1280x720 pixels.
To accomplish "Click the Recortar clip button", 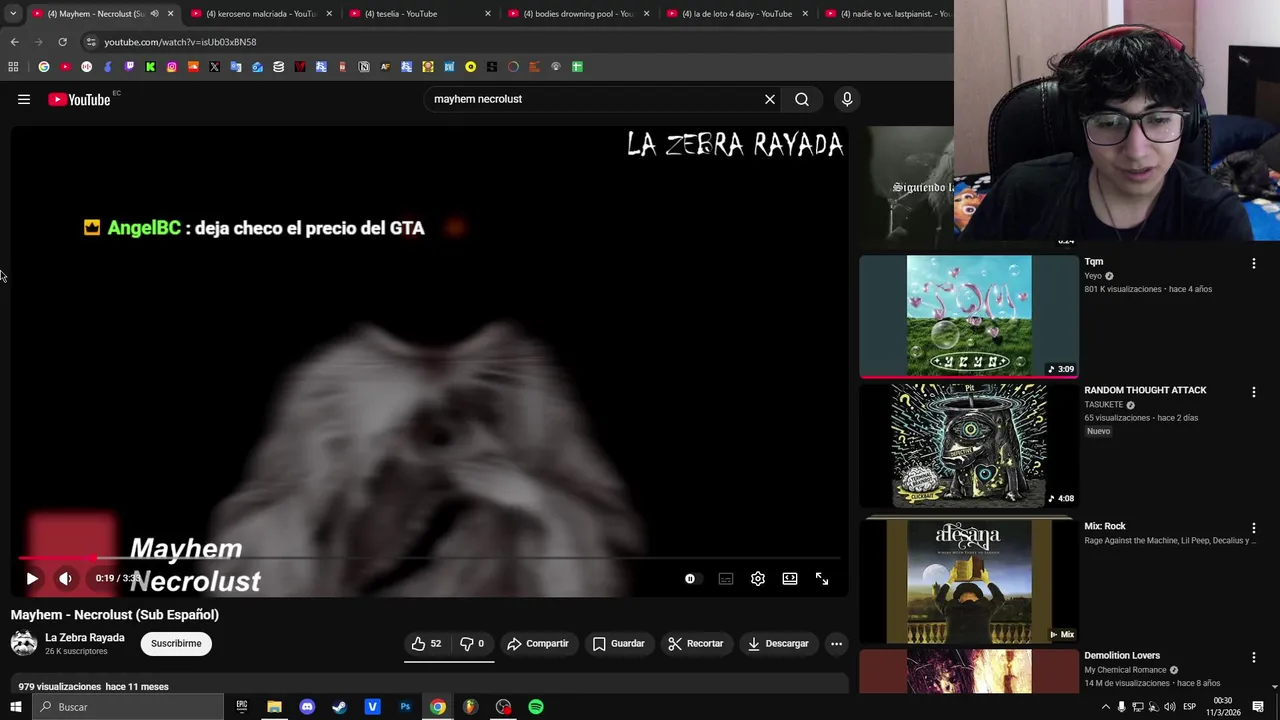I will [x=696, y=643].
